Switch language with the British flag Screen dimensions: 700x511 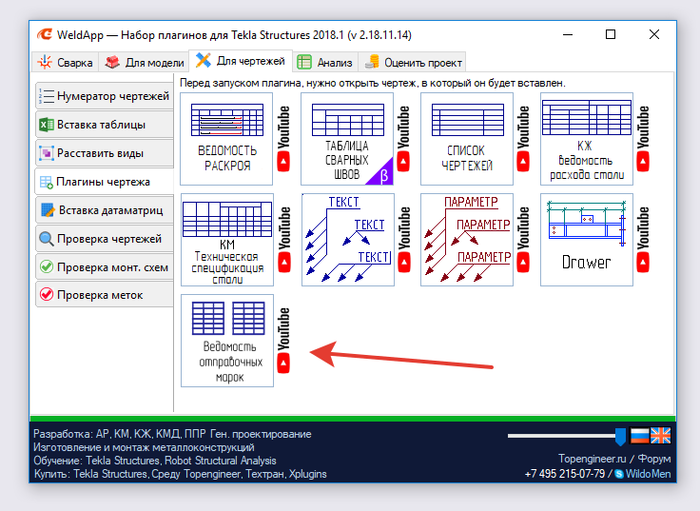[x=661, y=436]
